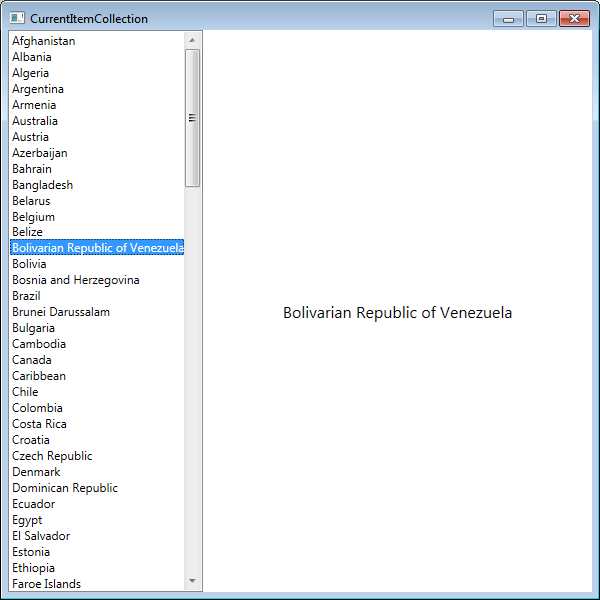Click the highlighted Bolivarian Republic of Venezuela row

97,248
